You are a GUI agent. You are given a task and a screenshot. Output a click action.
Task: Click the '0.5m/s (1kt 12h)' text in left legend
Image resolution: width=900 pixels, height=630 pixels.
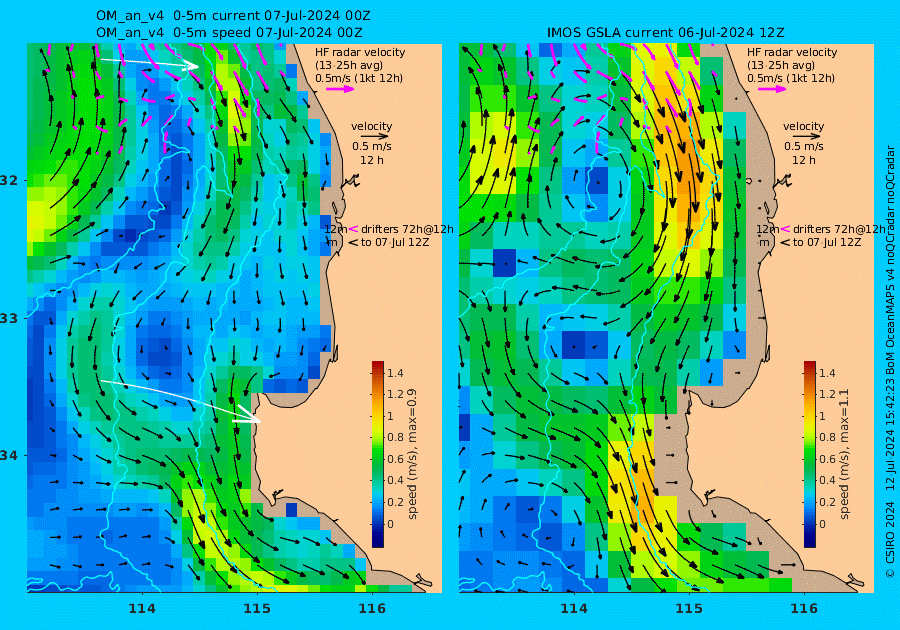359,78
